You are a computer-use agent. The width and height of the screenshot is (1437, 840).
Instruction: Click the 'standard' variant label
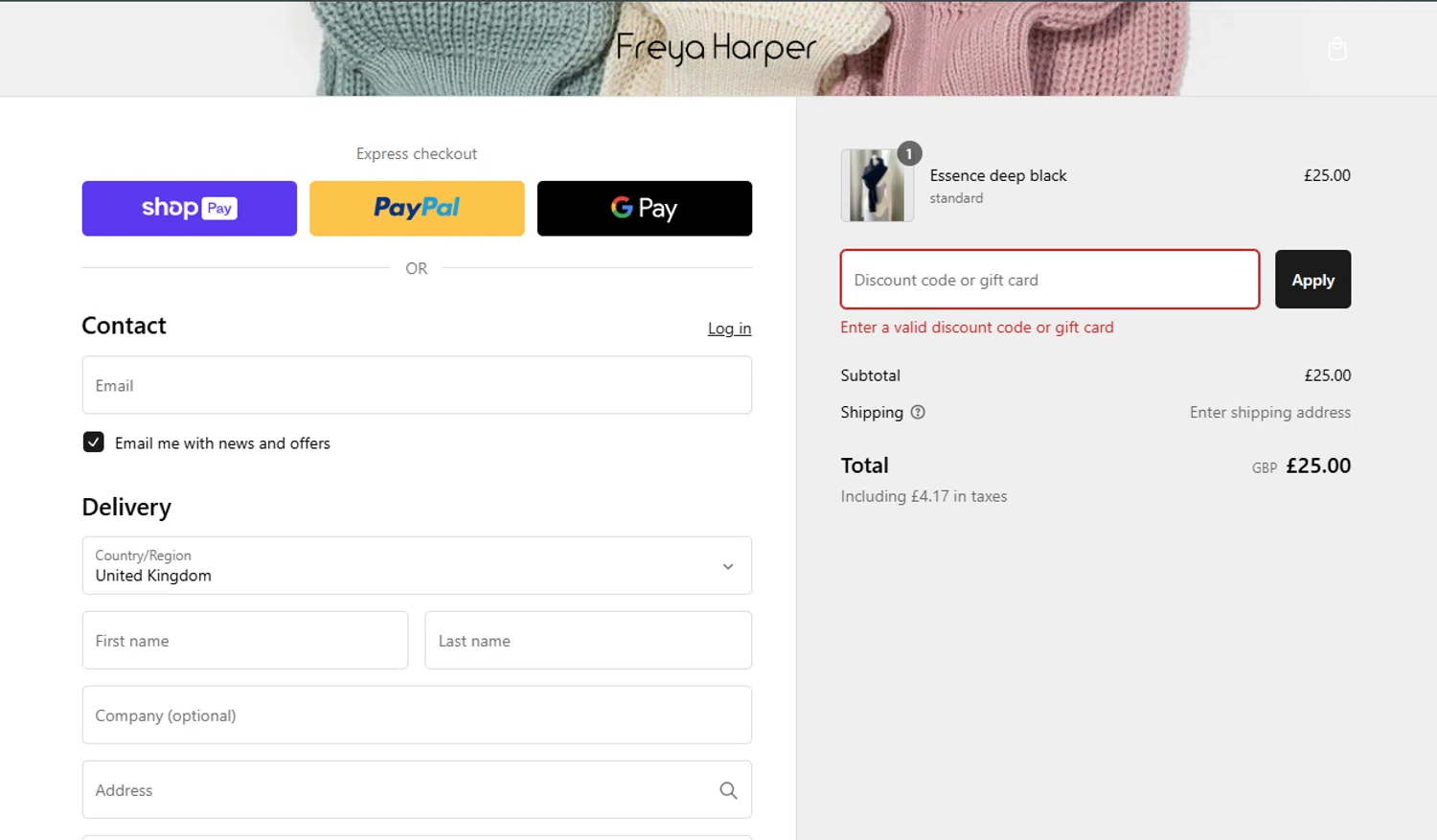point(956,198)
